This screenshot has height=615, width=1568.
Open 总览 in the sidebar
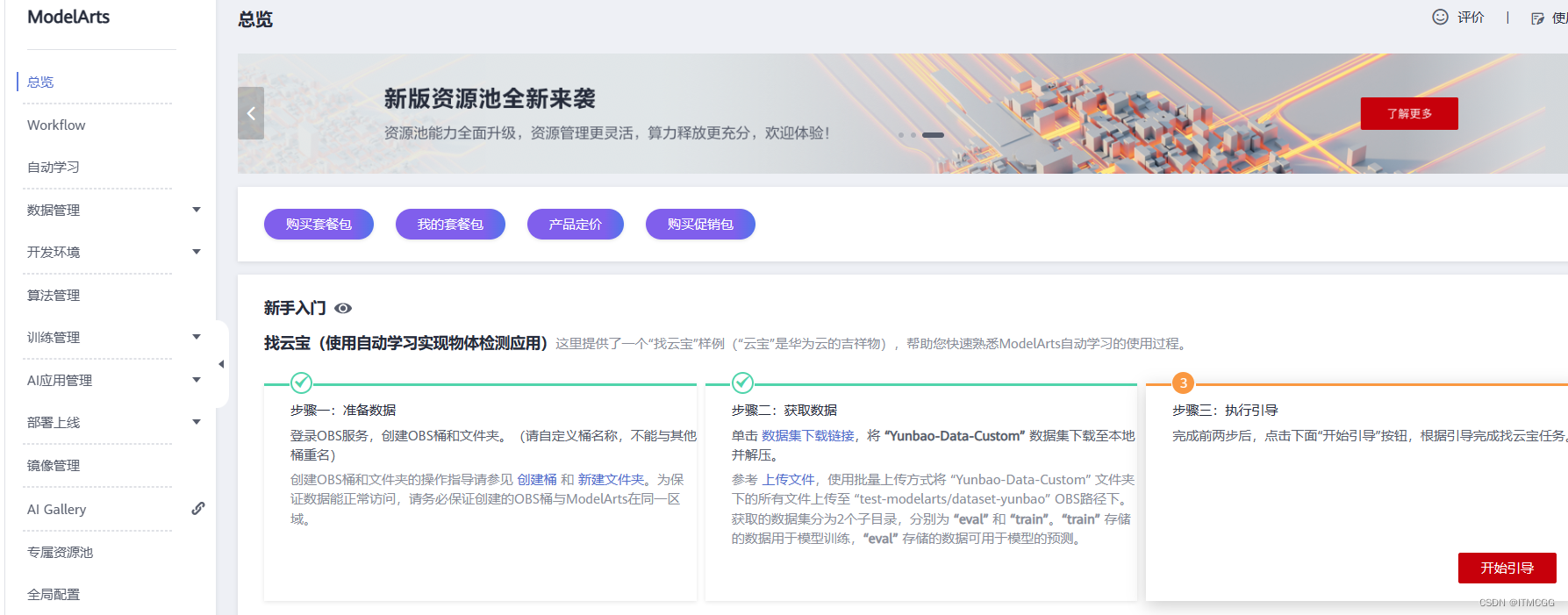(x=40, y=82)
